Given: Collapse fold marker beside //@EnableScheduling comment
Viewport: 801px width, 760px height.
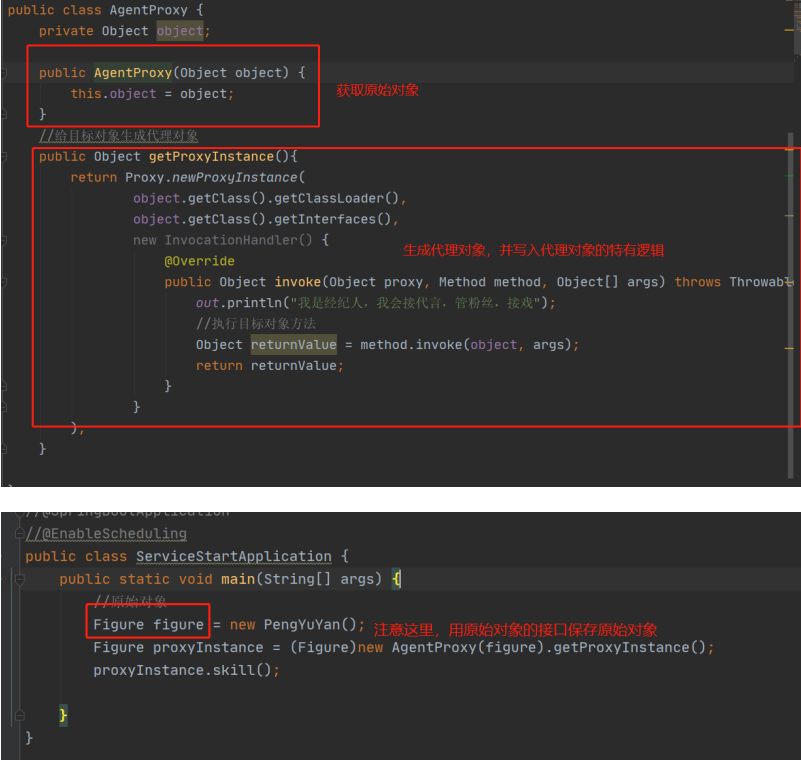Looking at the screenshot, I should pos(19,534).
